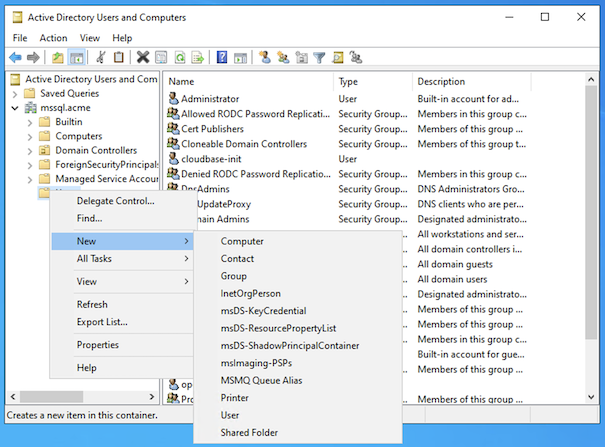Select New in the context menu
605x447 pixels.
pos(122,241)
